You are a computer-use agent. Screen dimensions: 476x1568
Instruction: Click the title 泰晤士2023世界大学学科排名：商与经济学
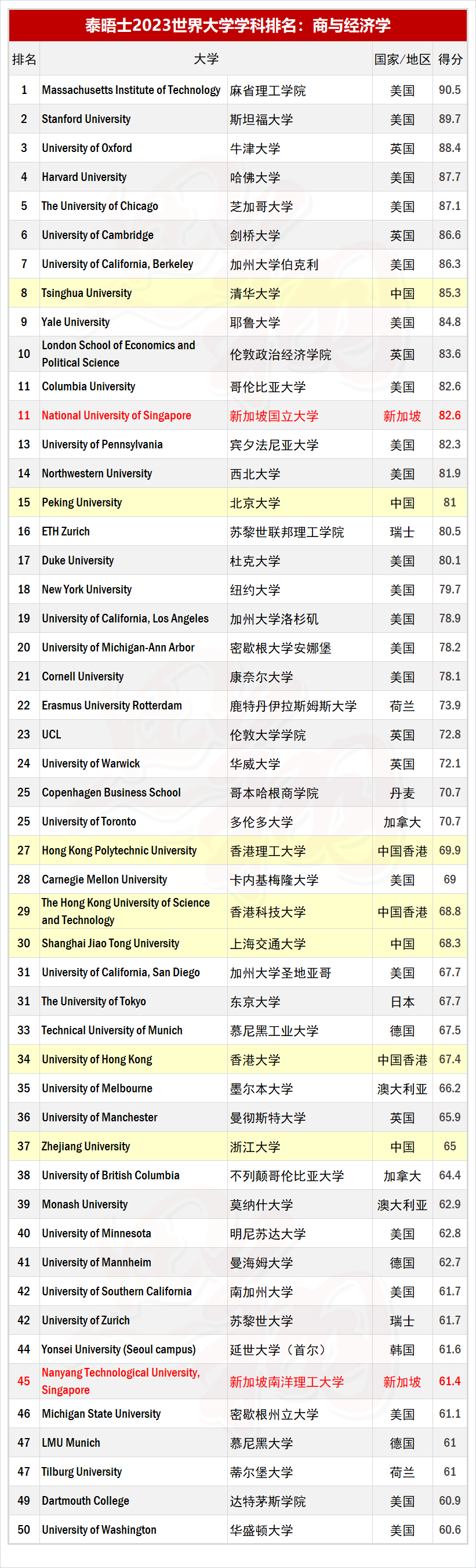[x=238, y=26]
